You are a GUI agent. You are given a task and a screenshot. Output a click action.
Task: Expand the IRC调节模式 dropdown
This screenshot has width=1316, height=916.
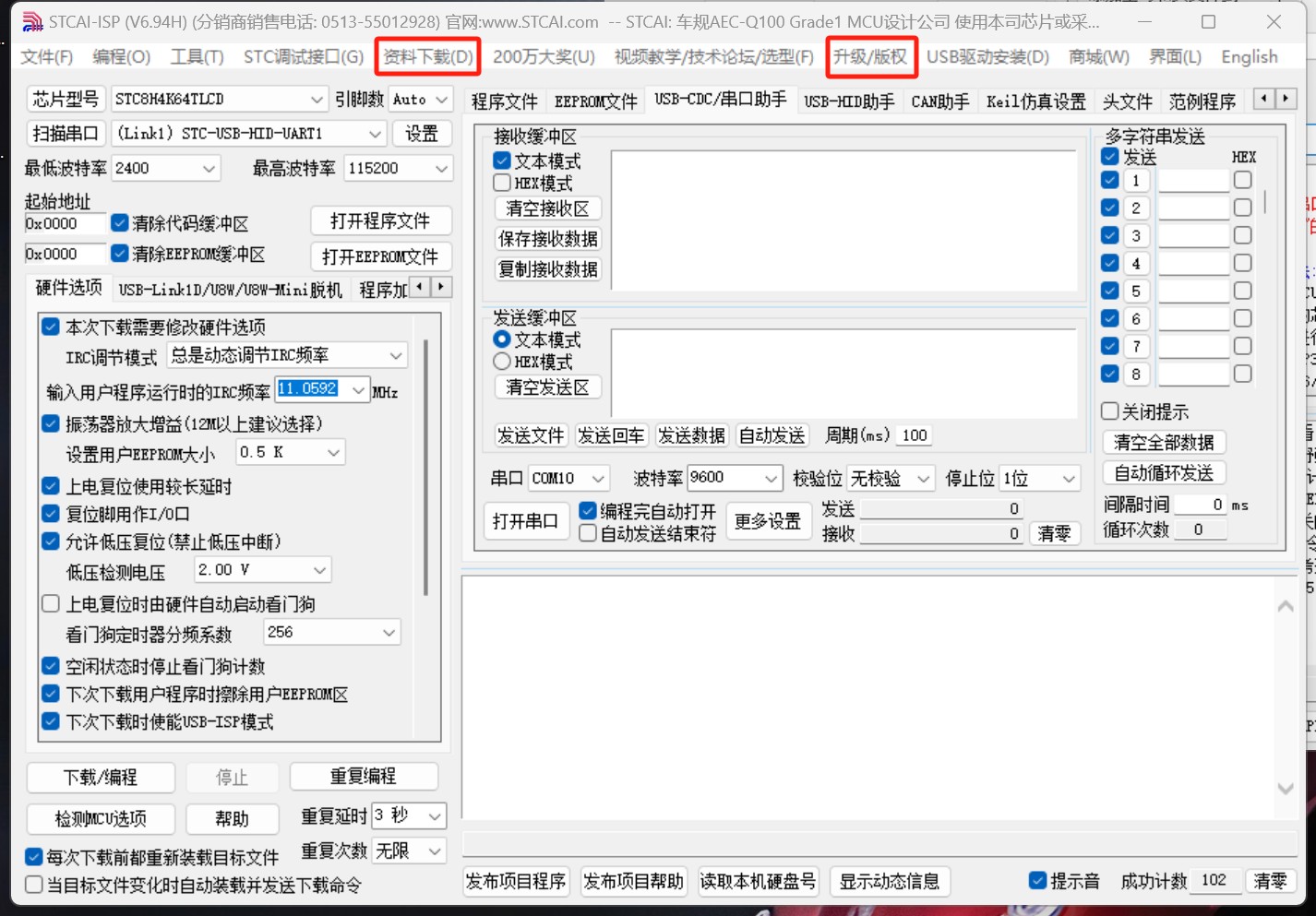[395, 355]
